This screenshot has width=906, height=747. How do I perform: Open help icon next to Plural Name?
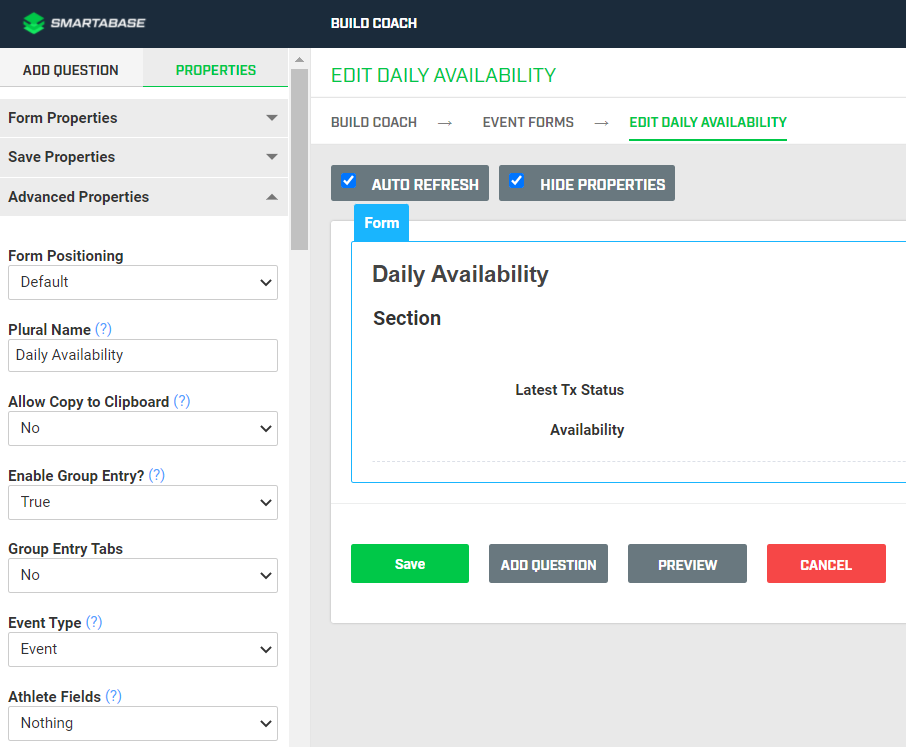point(103,329)
